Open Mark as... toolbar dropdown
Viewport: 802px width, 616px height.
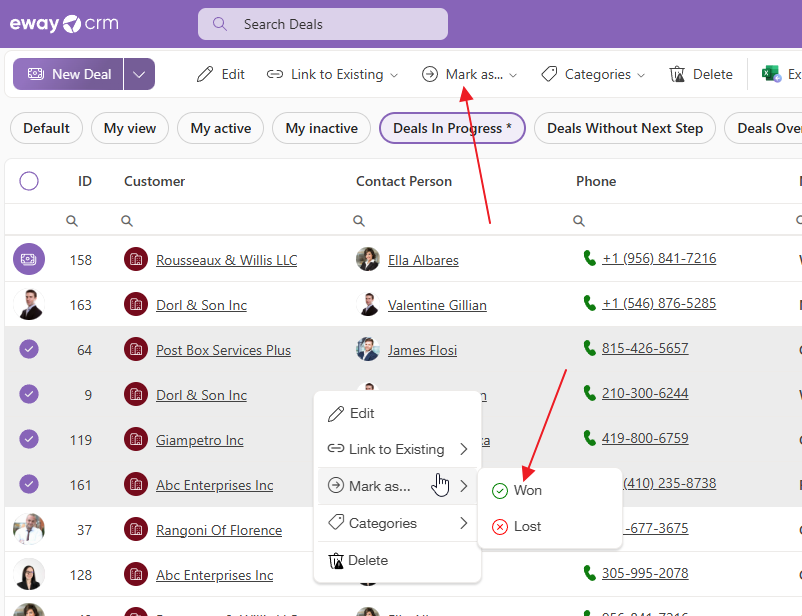(470, 74)
